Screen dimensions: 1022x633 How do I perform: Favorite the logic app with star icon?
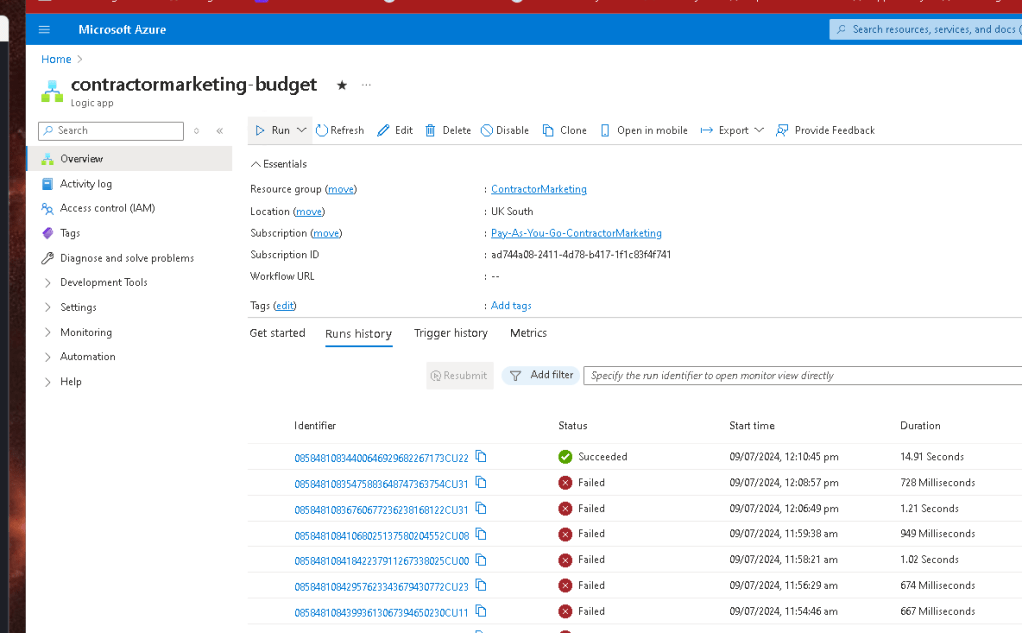pos(342,85)
